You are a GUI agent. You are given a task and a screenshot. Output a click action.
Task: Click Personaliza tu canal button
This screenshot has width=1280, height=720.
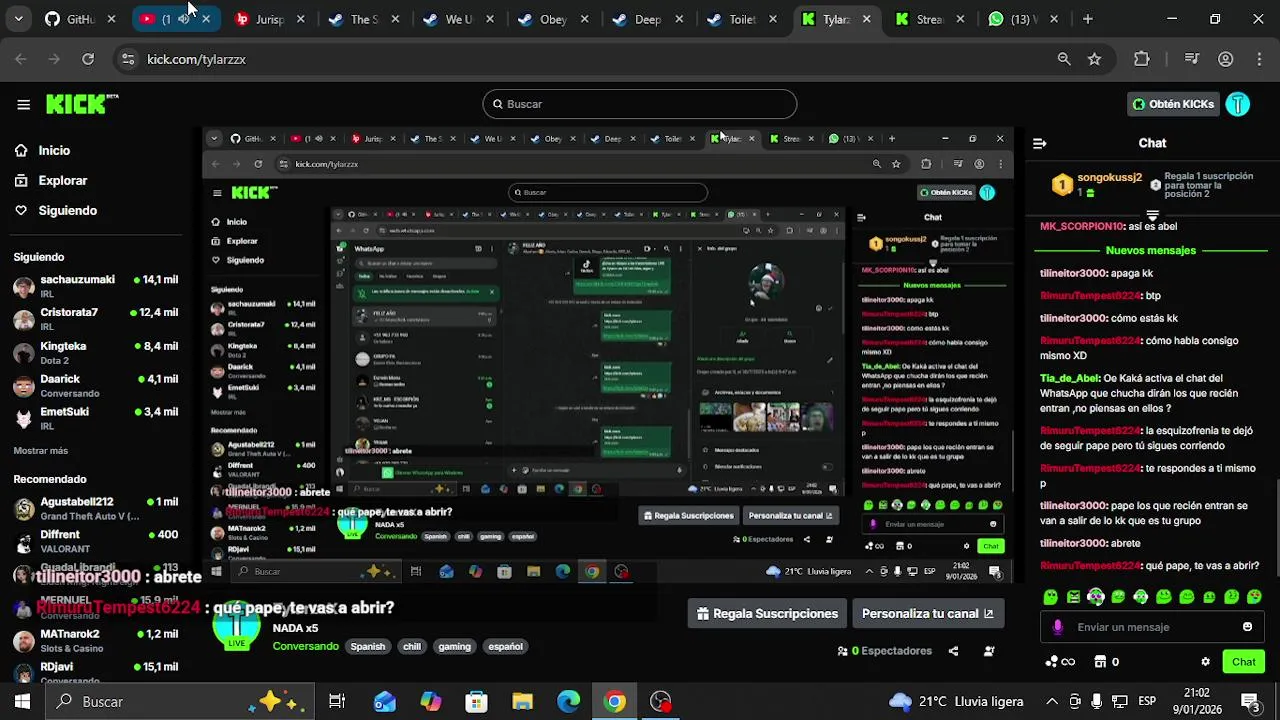coord(927,614)
